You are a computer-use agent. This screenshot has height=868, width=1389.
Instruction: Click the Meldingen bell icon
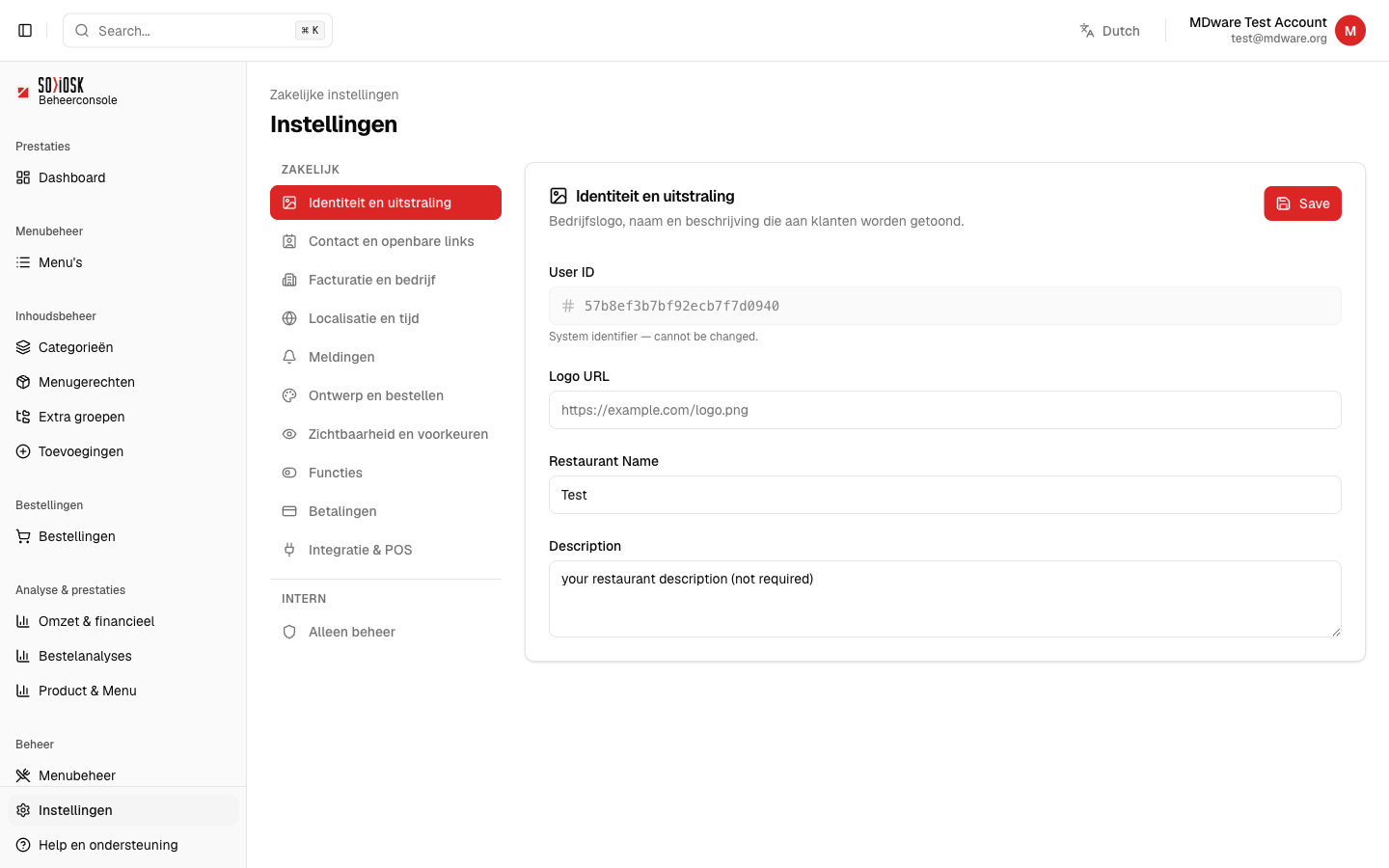289,357
